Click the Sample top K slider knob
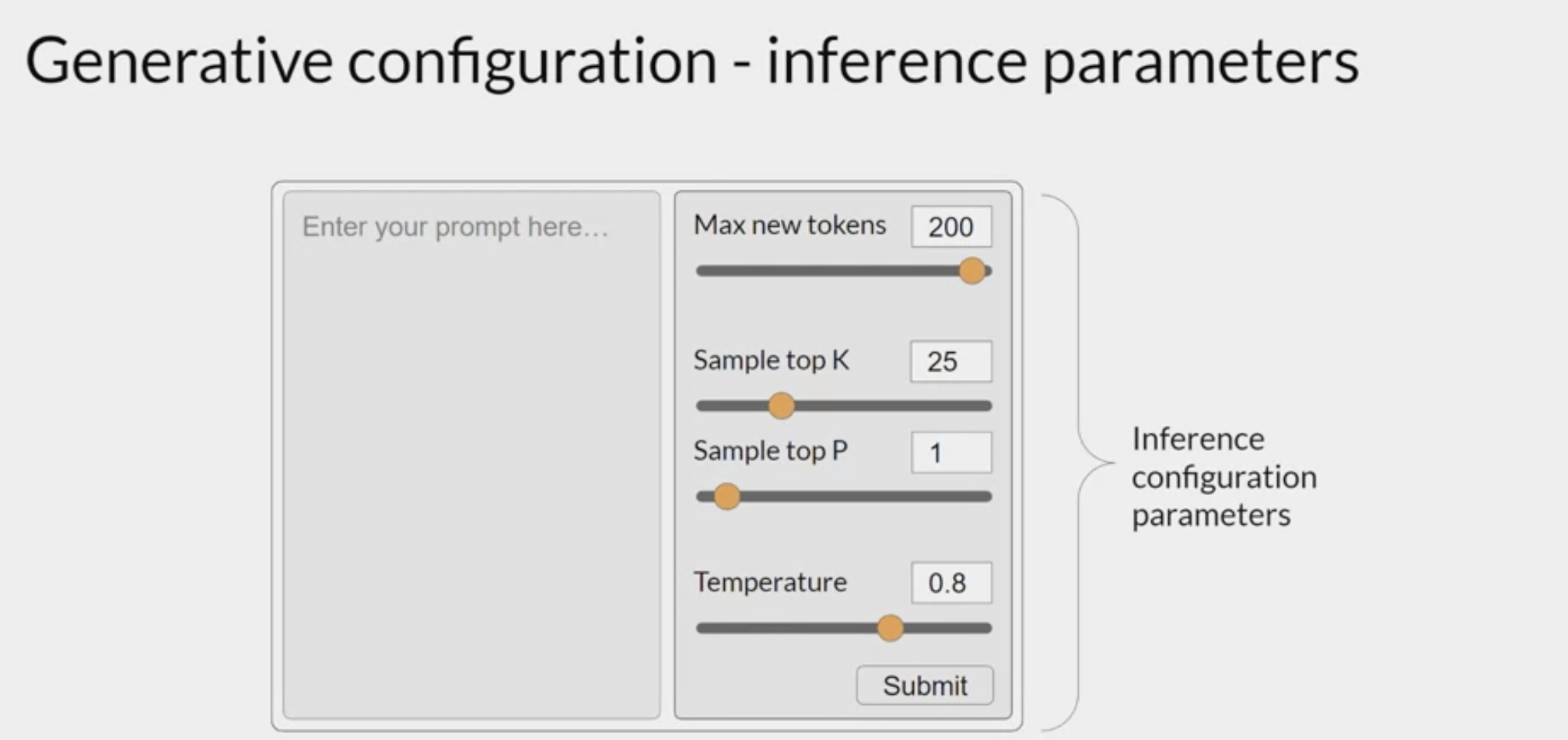The width and height of the screenshot is (1568, 740). click(x=781, y=406)
